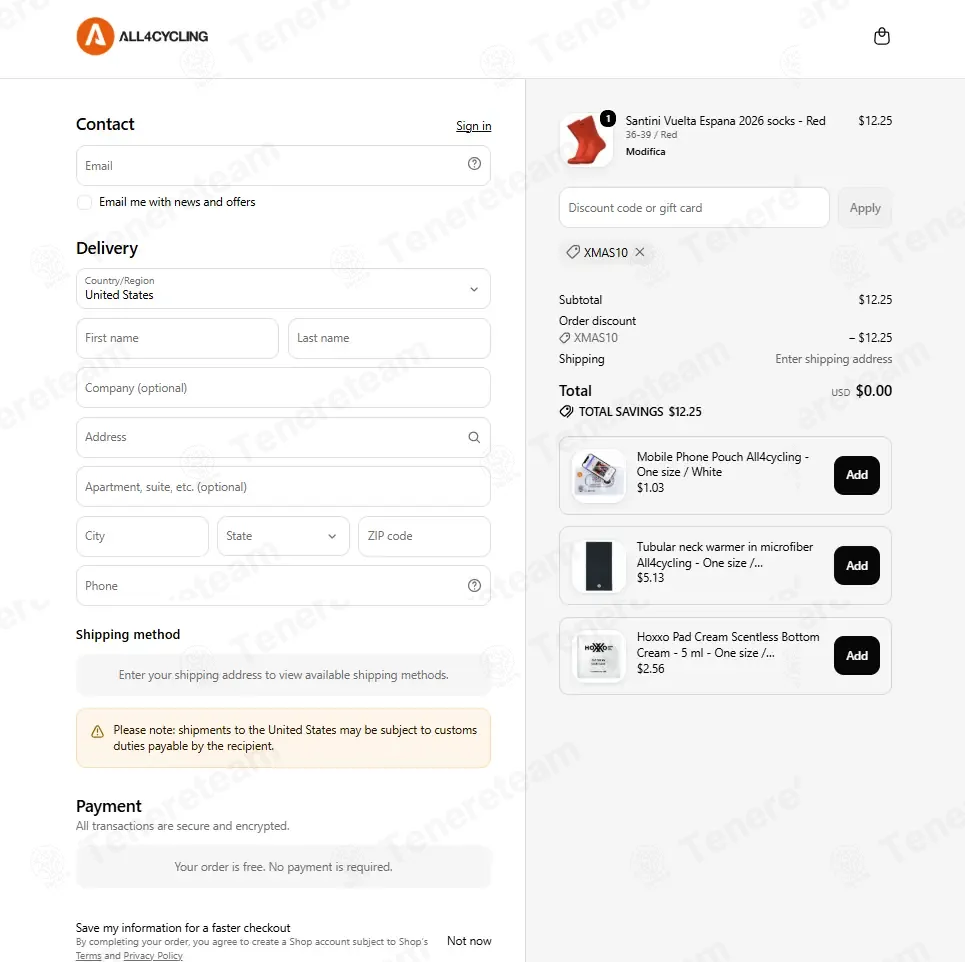Add the Tubular neck warmer to order
965x962 pixels.
tap(857, 566)
